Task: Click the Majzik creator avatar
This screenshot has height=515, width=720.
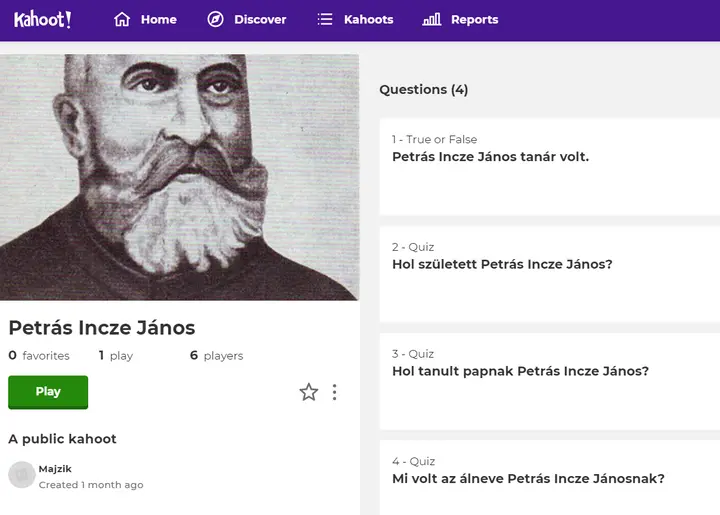Action: coord(21,475)
